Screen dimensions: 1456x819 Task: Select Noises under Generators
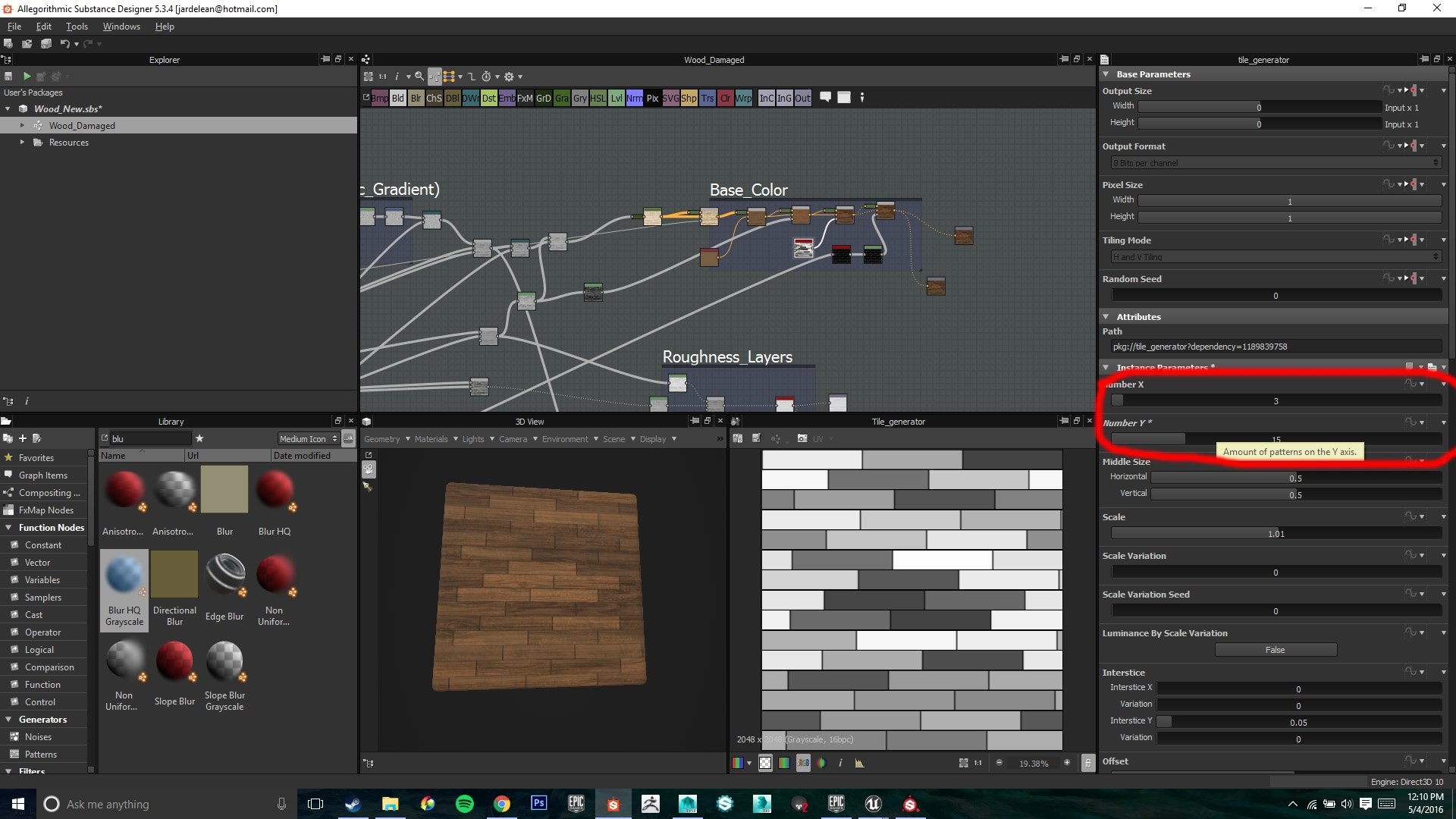point(38,737)
